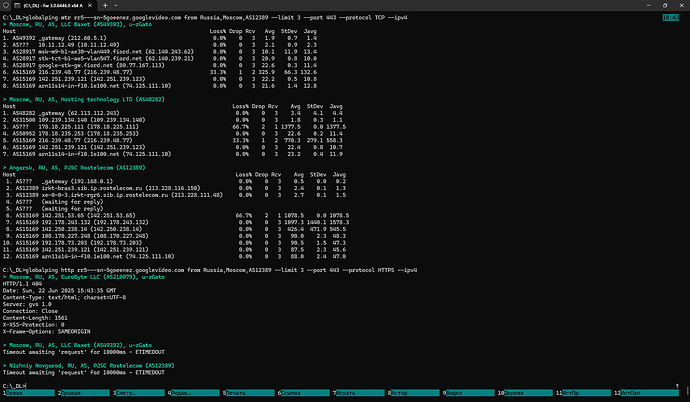Viewport: 690px width, 402px height.
Task: Click the first globalping mtr command line
Action: tap(205, 18)
